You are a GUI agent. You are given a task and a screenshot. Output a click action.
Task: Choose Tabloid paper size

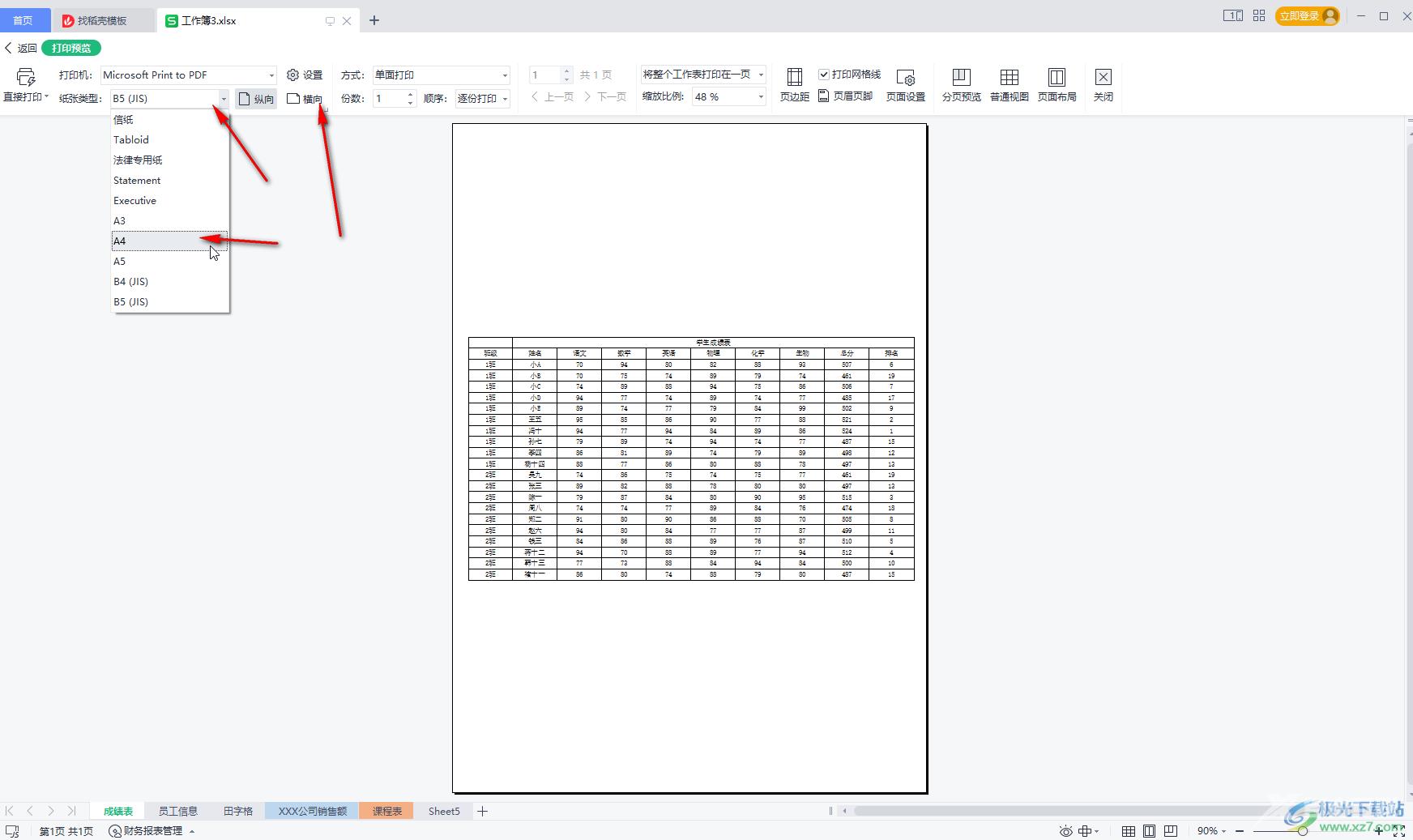(169, 139)
